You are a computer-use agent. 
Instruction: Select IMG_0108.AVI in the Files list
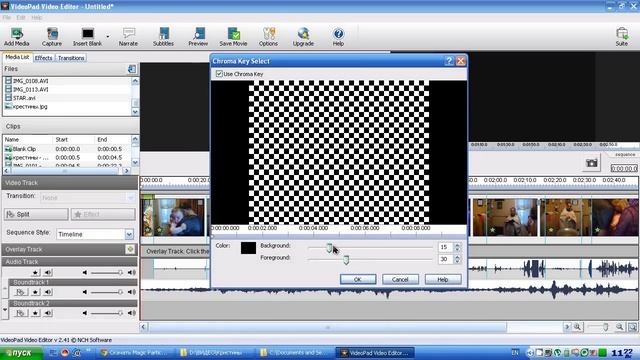tap(27, 81)
